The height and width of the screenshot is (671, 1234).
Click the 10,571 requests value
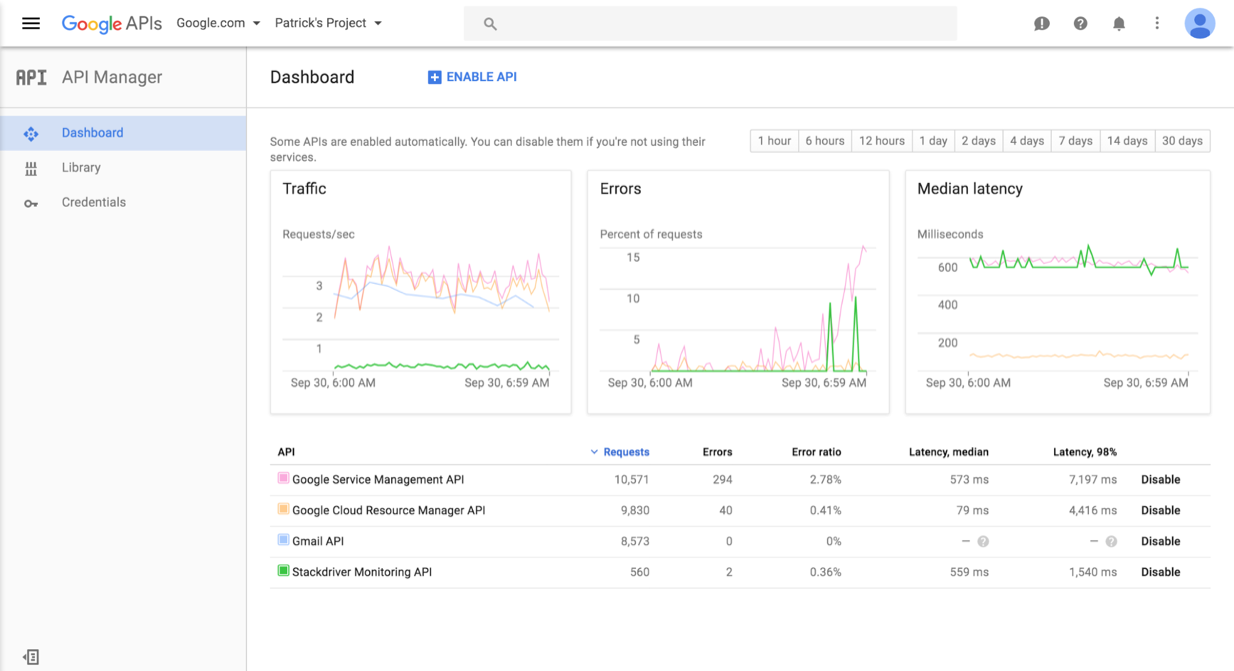(x=632, y=480)
